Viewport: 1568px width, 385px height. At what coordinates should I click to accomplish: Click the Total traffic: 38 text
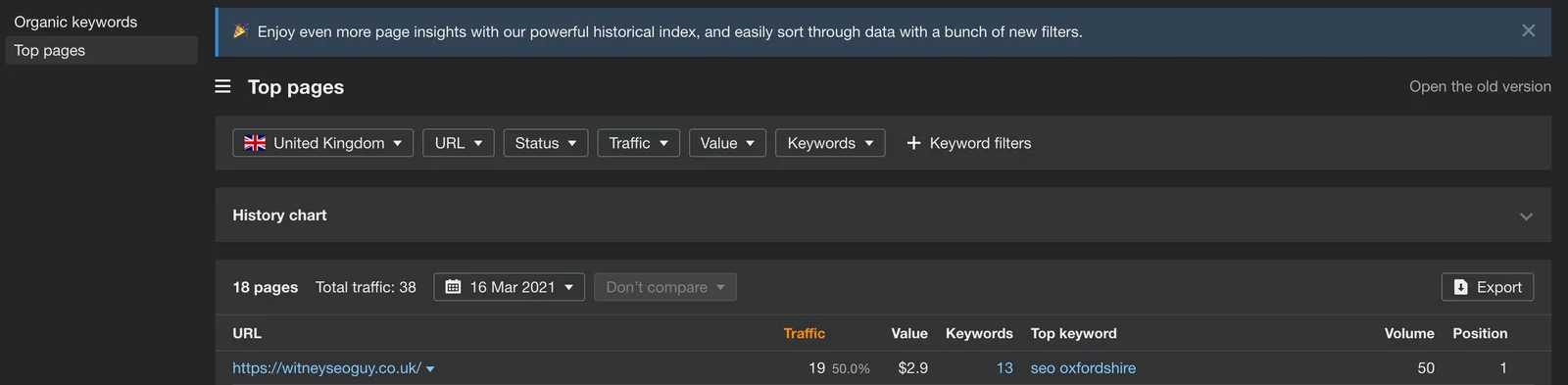tap(366, 287)
